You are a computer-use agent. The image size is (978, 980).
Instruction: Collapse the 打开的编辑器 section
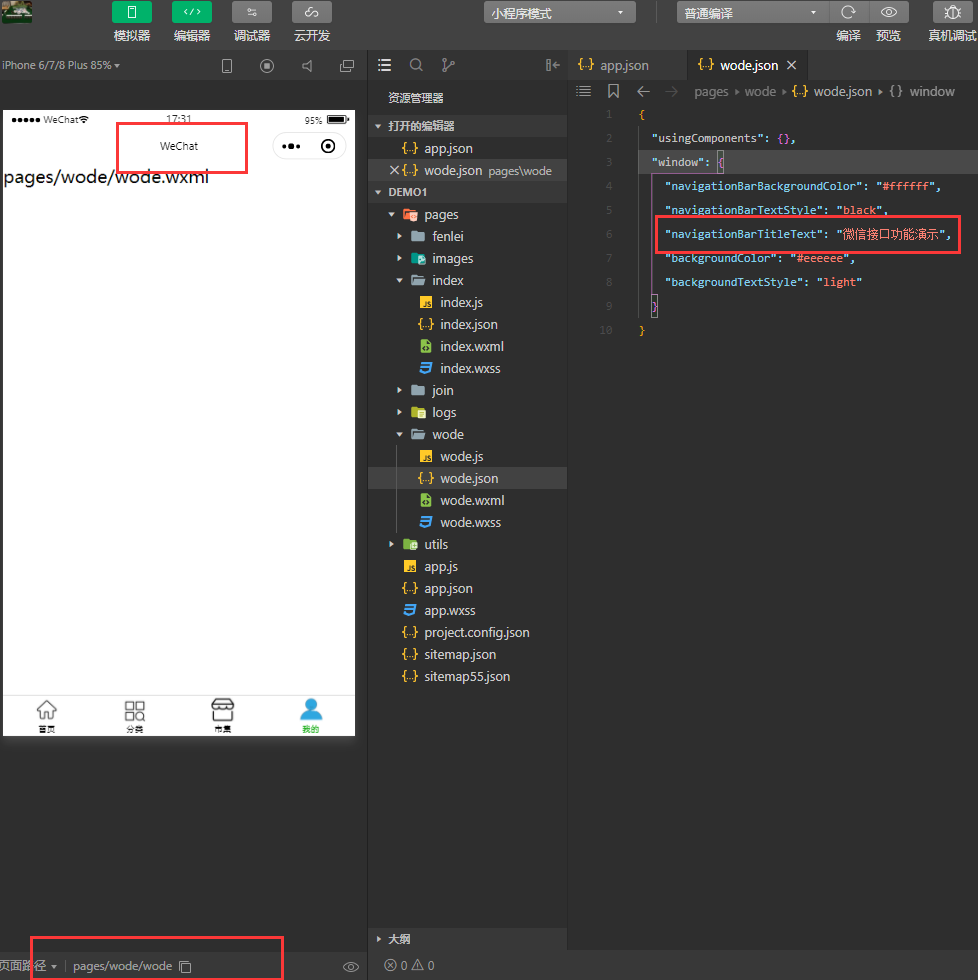point(378,126)
